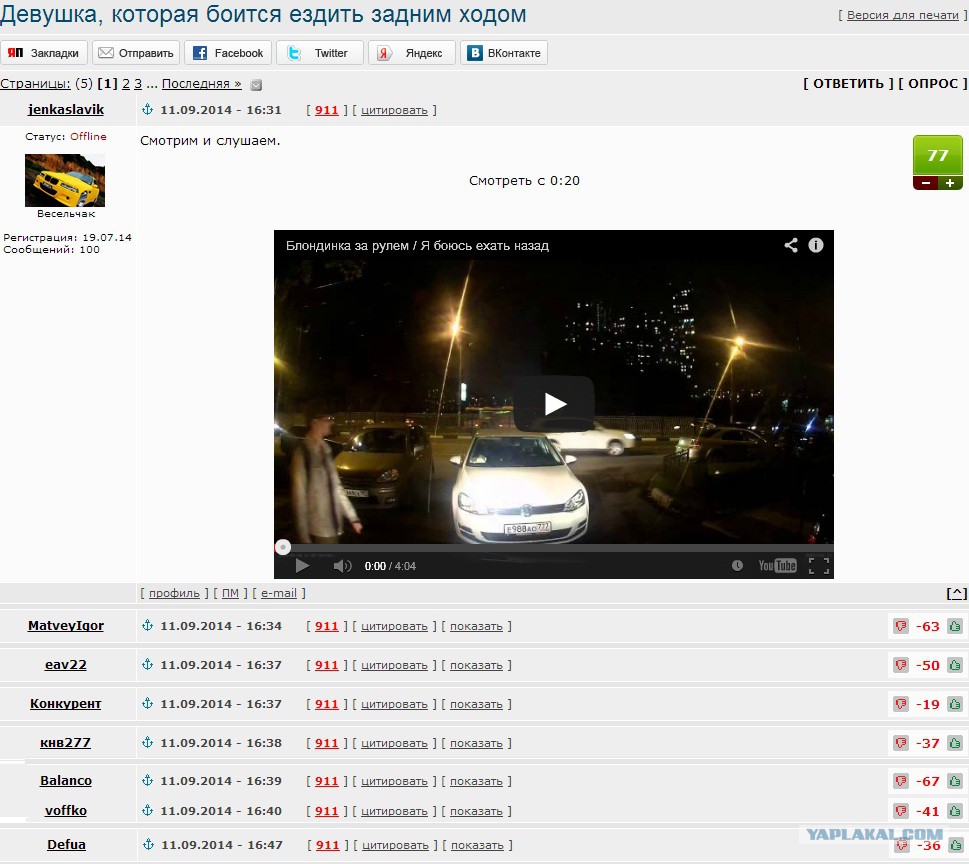Go to page 2 of thread
969x864 pixels.
[x=126, y=83]
